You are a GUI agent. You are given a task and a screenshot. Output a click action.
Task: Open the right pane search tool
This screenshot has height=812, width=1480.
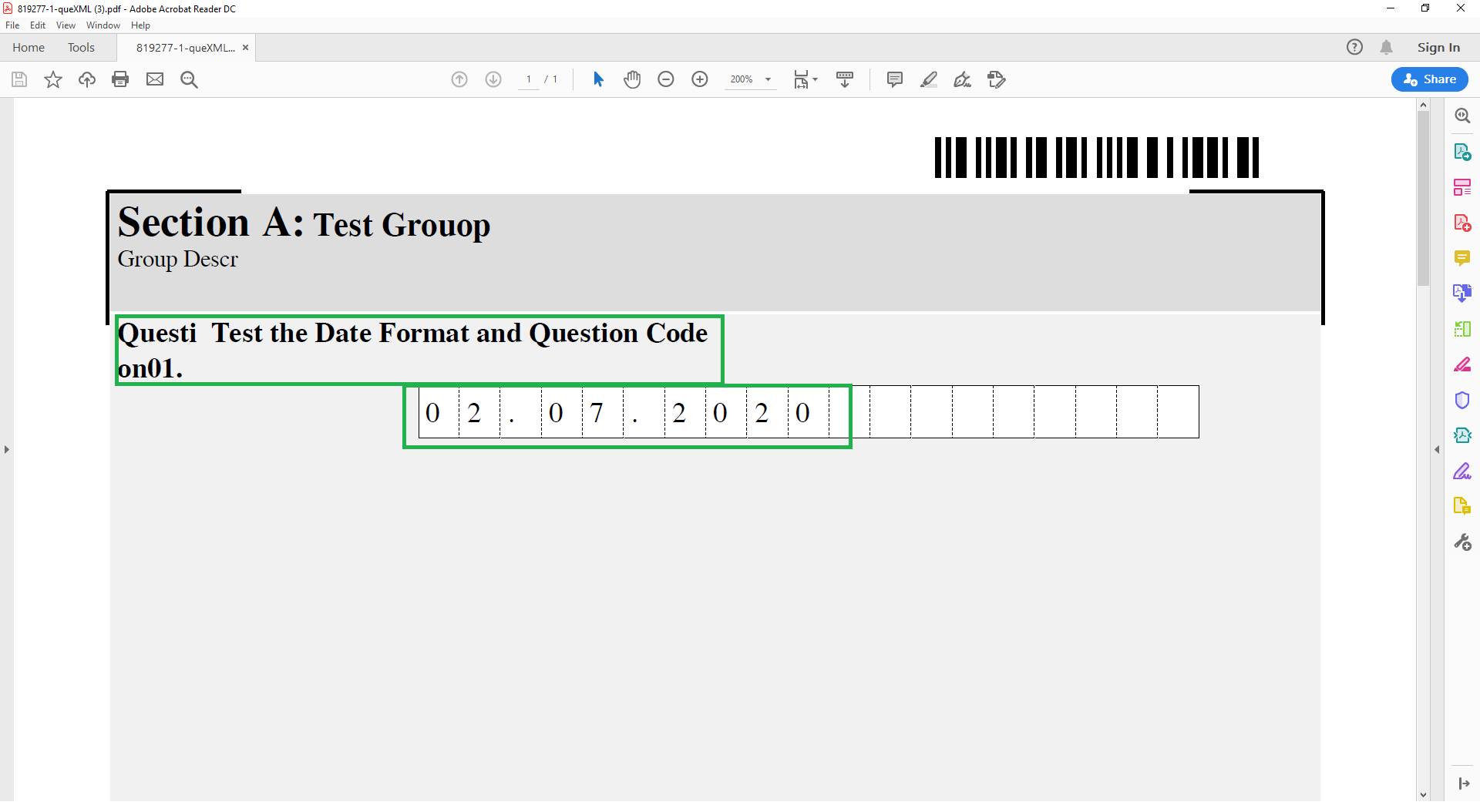pyautogui.click(x=1462, y=116)
